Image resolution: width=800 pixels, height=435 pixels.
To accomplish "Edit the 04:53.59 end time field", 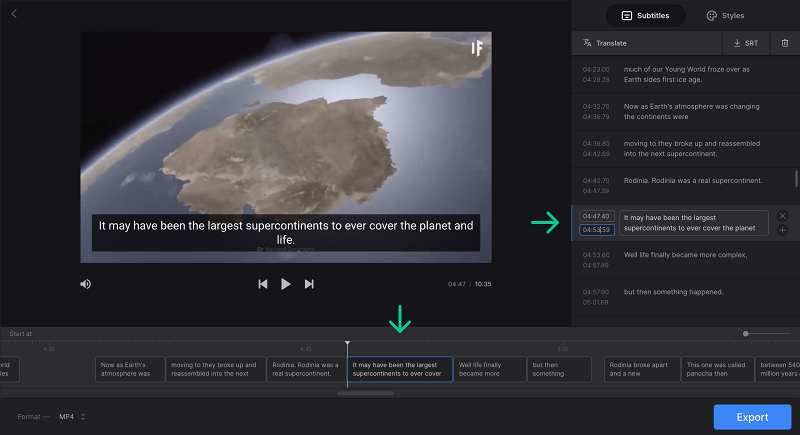I will coord(596,230).
